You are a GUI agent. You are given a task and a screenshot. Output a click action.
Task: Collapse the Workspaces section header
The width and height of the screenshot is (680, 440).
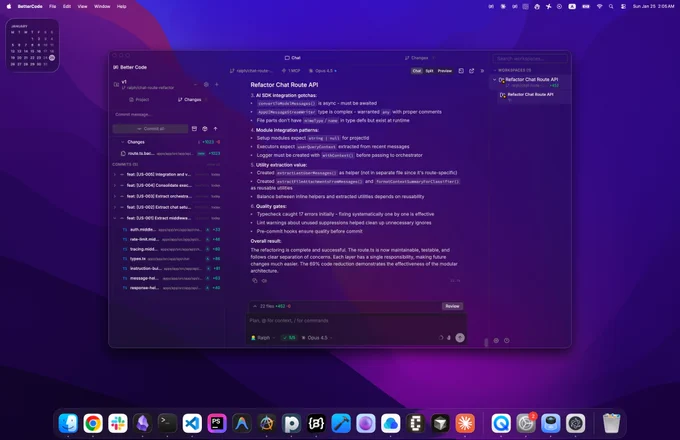coord(512,70)
